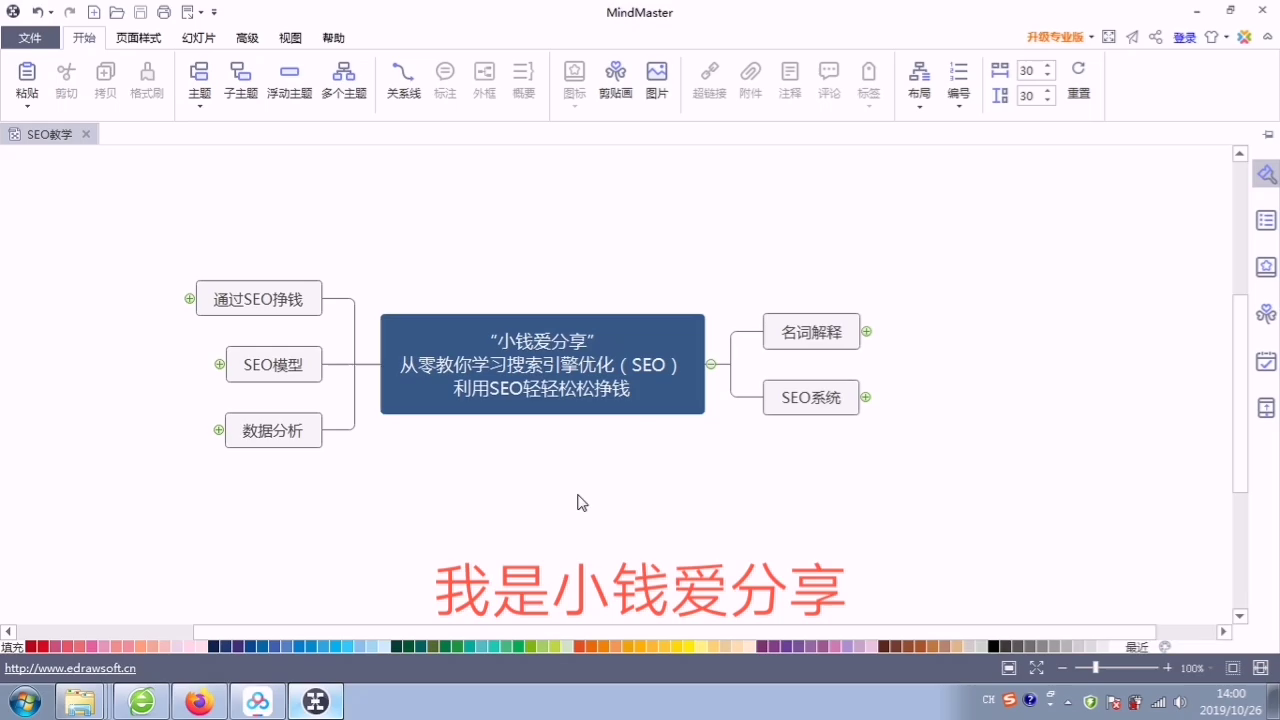The image size is (1280, 720).
Task: Open the 幻灯片 ribbon tab
Action: tap(198, 38)
